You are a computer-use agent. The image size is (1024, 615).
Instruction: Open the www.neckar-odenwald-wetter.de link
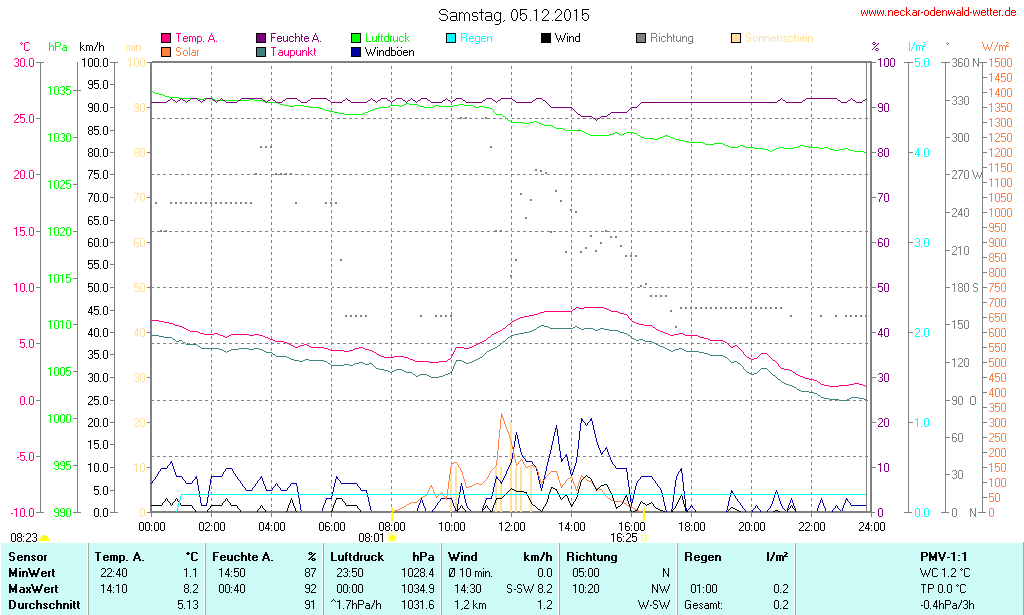938,13
